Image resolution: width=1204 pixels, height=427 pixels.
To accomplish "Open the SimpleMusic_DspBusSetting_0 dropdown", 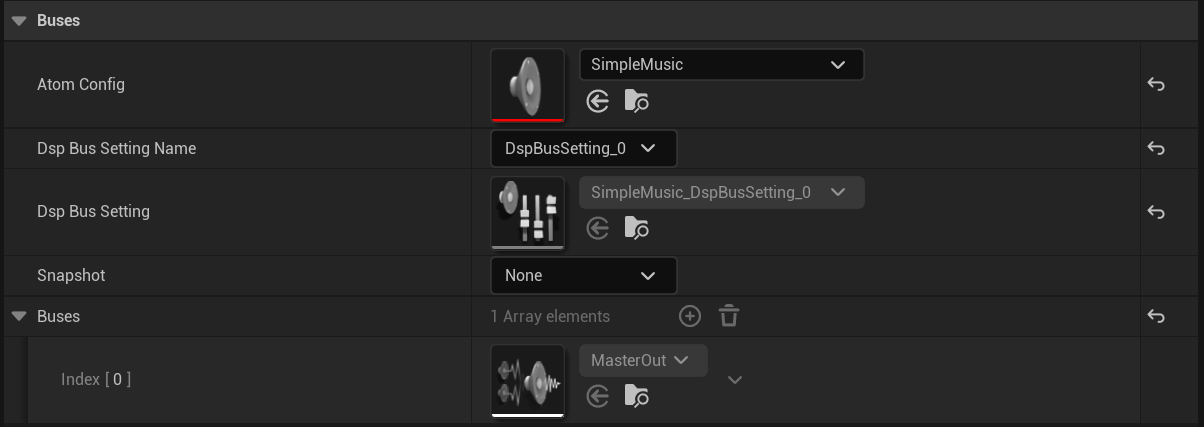I will tap(721, 192).
